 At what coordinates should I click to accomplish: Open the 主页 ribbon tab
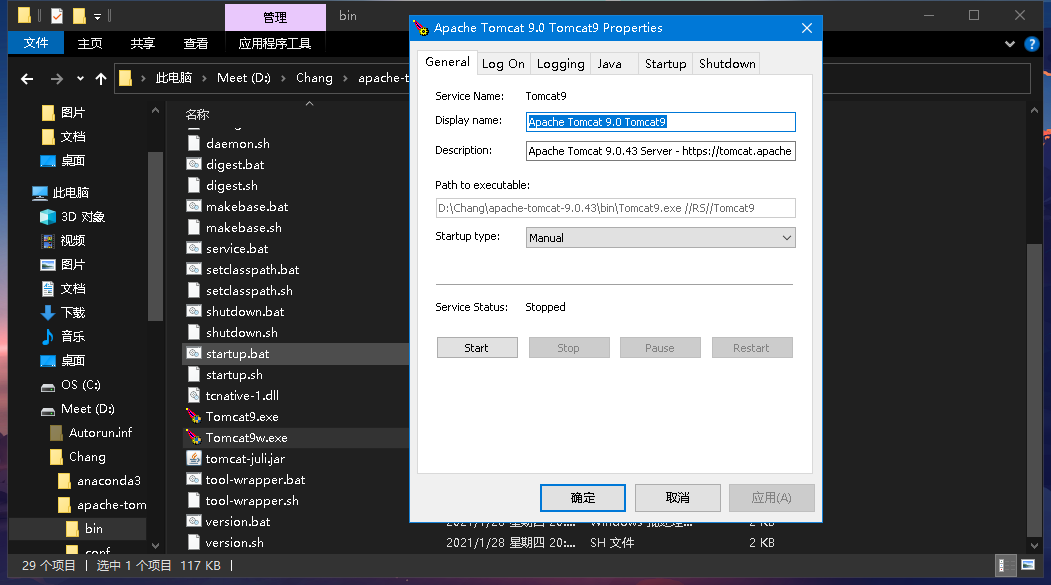(x=90, y=44)
